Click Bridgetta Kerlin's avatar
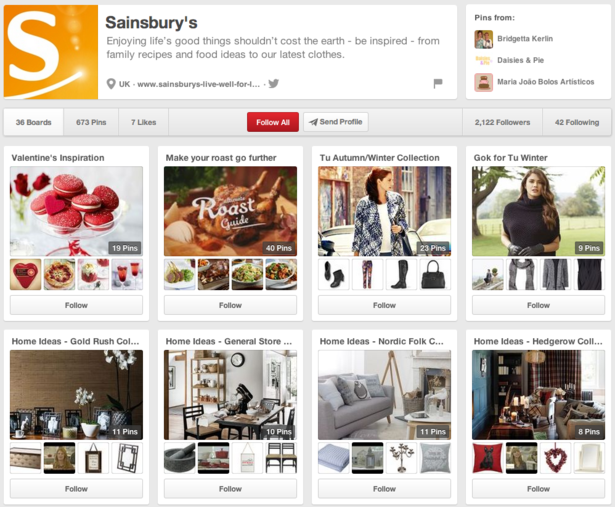The width and height of the screenshot is (615, 507). tap(484, 39)
